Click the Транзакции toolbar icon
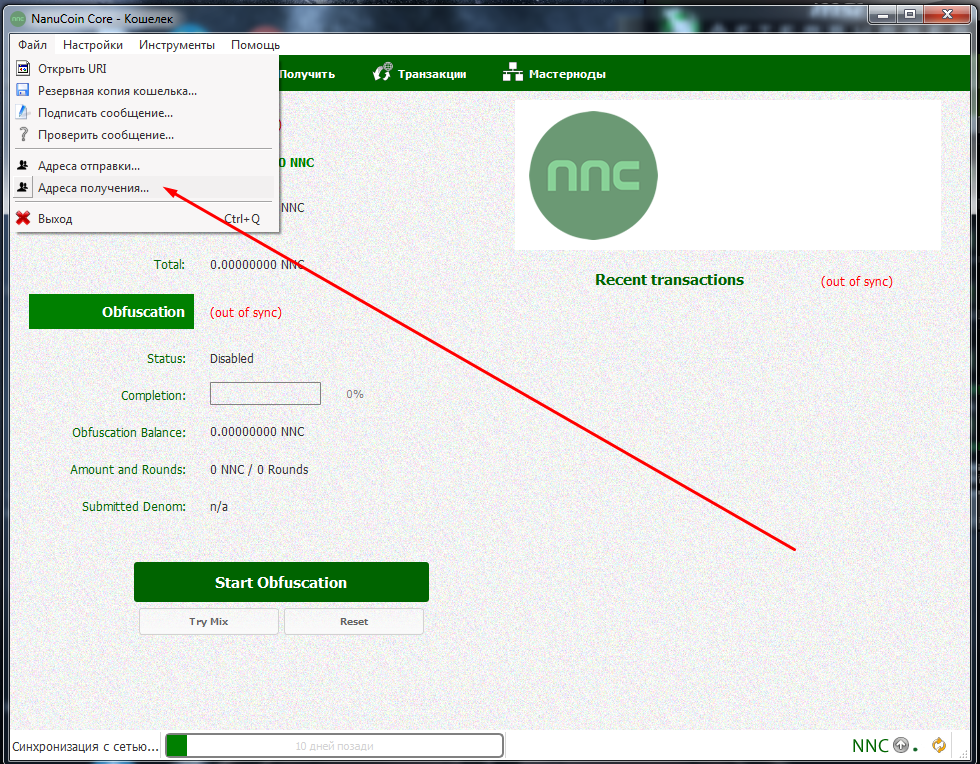The width and height of the screenshot is (980, 764). click(x=383, y=73)
